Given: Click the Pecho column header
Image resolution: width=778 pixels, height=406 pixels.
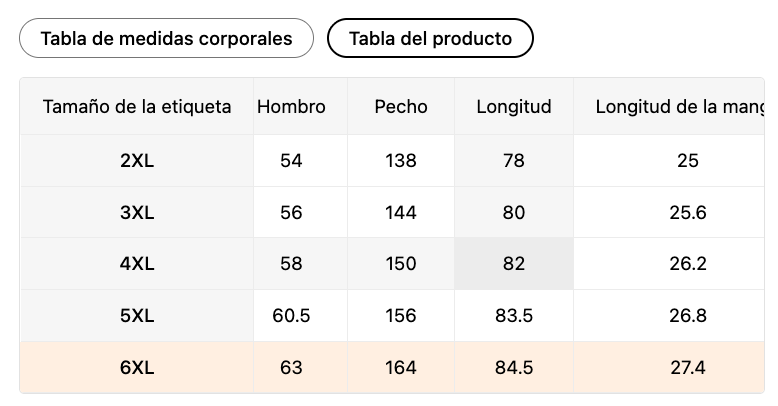Looking at the screenshot, I should (x=401, y=106).
